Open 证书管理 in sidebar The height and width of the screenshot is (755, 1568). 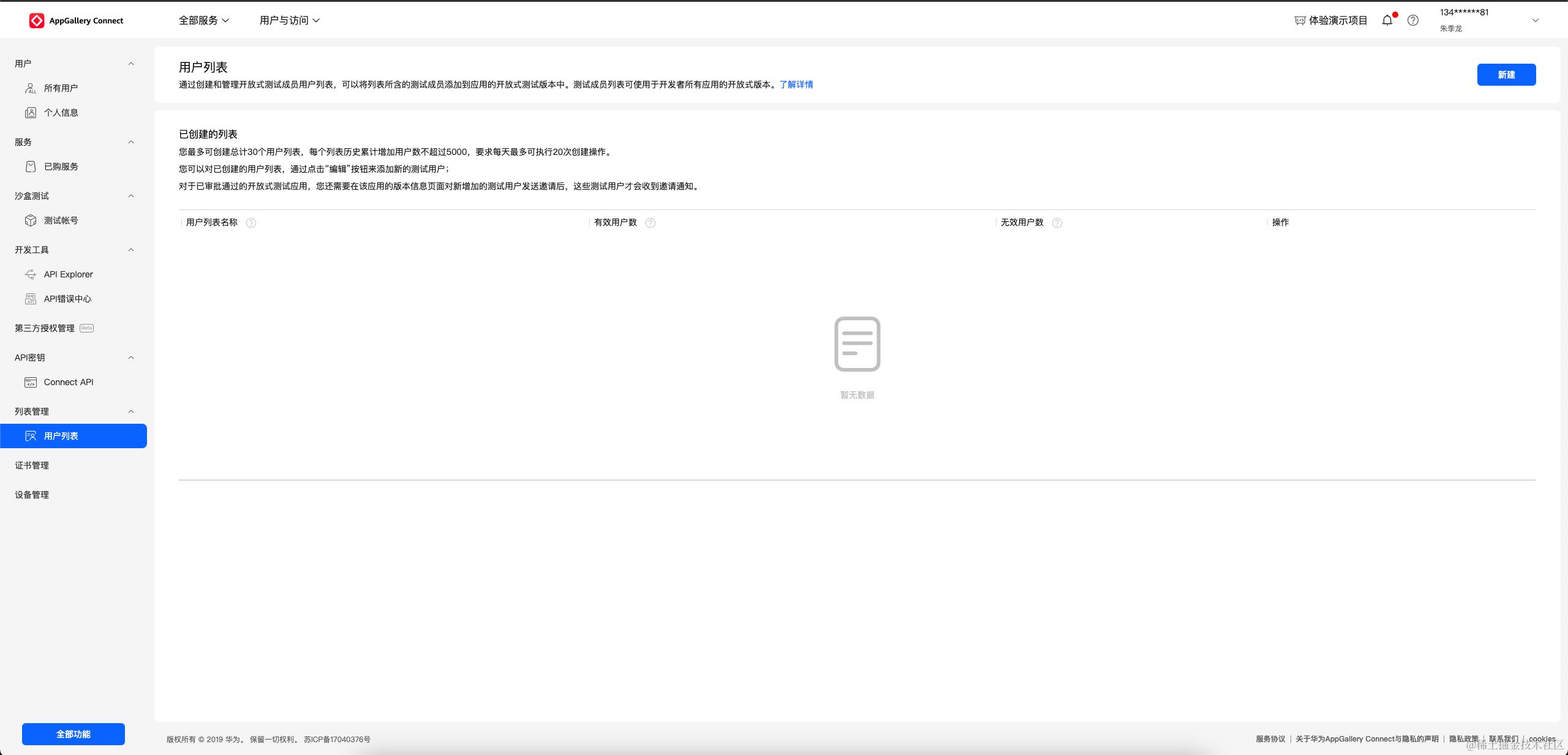coord(32,465)
